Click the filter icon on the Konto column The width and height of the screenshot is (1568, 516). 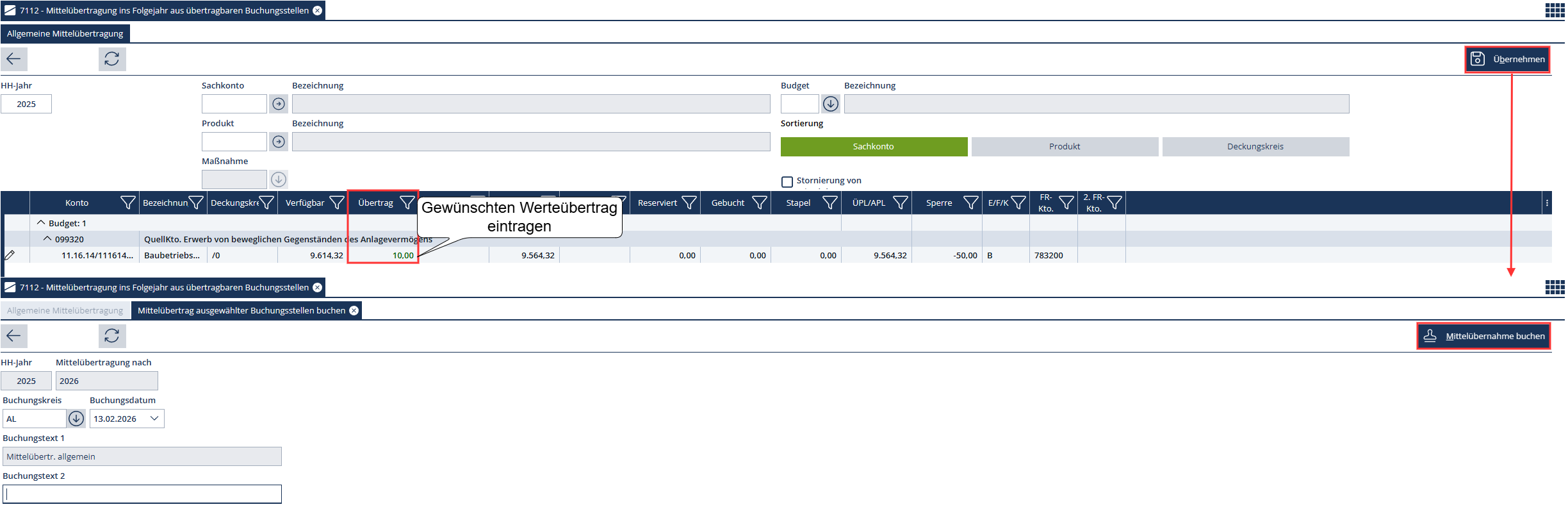tap(127, 203)
